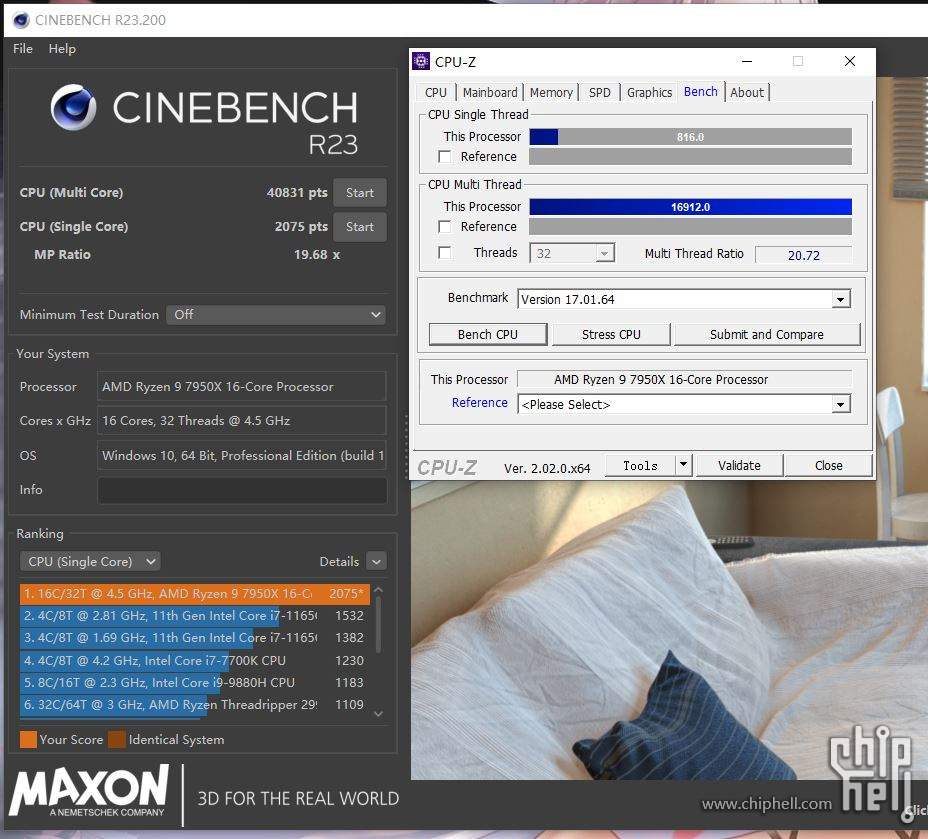Click the Multi Thread score bar 16912.0
Image resolution: width=928 pixels, height=839 pixels.
[x=690, y=206]
